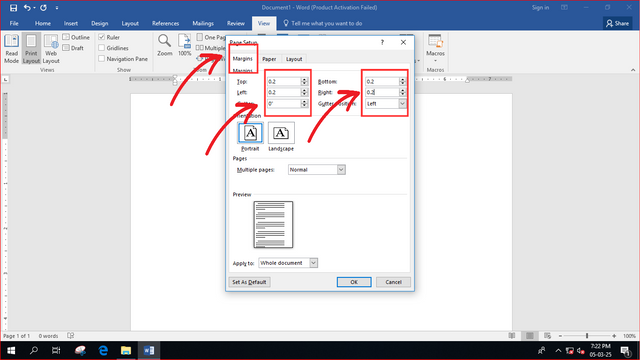Launch Microsoft Edge from taskbar

coord(103,350)
